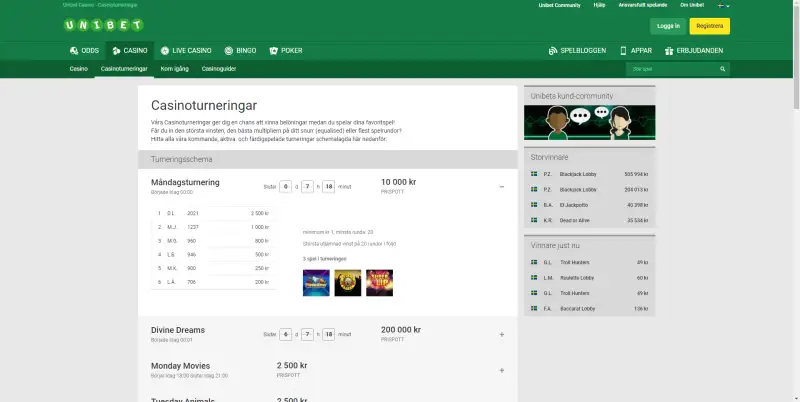Image resolution: width=800 pixels, height=402 pixels.
Task: Click the first Blackjack Lobby big-winner row
Action: coord(589,174)
